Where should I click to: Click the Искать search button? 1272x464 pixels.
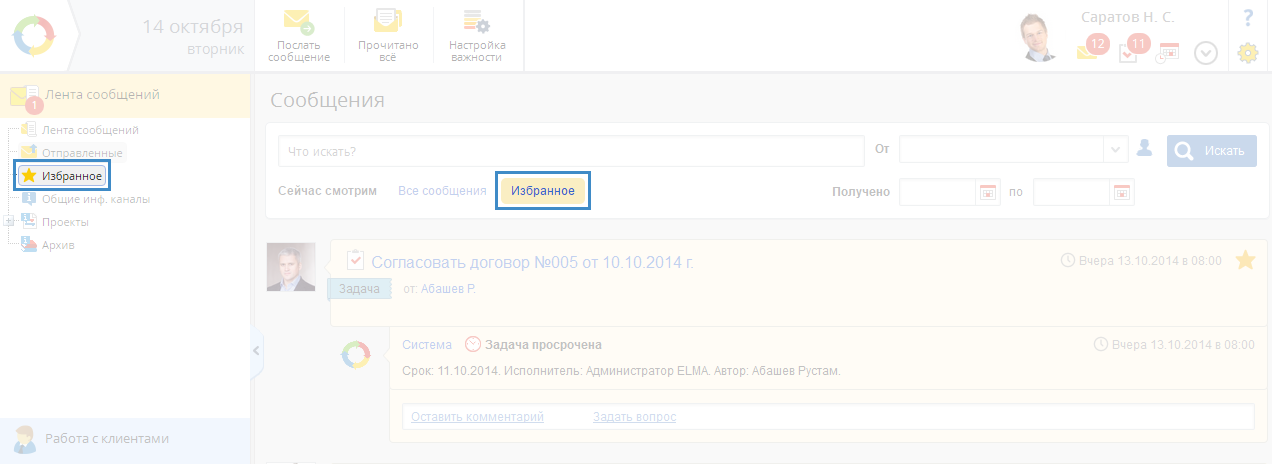tap(1211, 151)
